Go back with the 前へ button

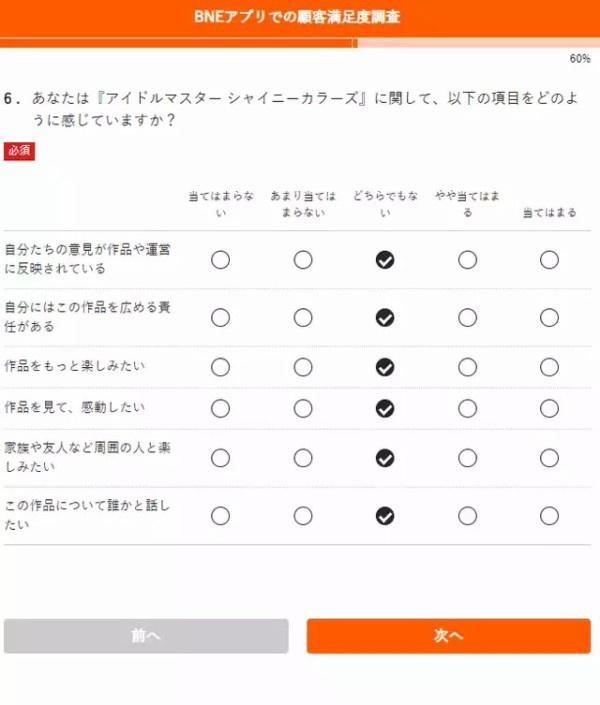pyautogui.click(x=146, y=636)
